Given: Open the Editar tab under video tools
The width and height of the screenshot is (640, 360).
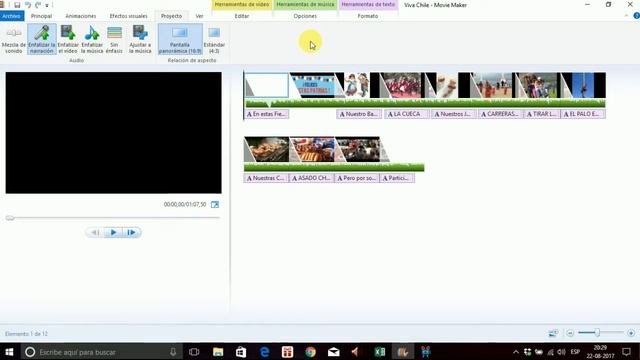Looking at the screenshot, I should [x=242, y=16].
